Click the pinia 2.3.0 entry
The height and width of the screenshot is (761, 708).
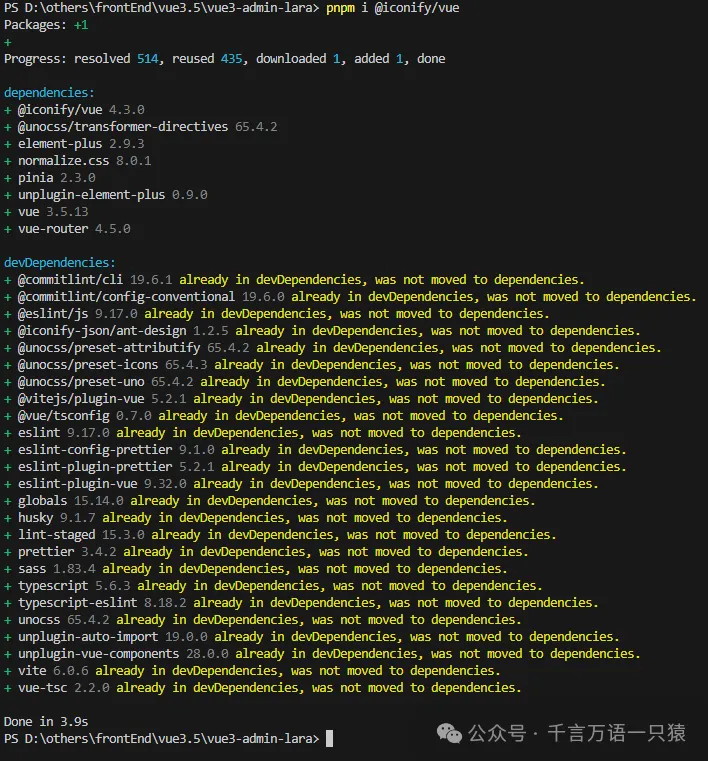[x=56, y=178]
